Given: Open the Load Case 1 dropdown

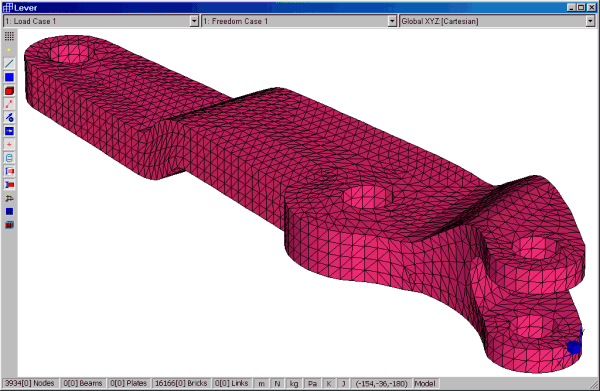Looking at the screenshot, I should click(x=101, y=21).
